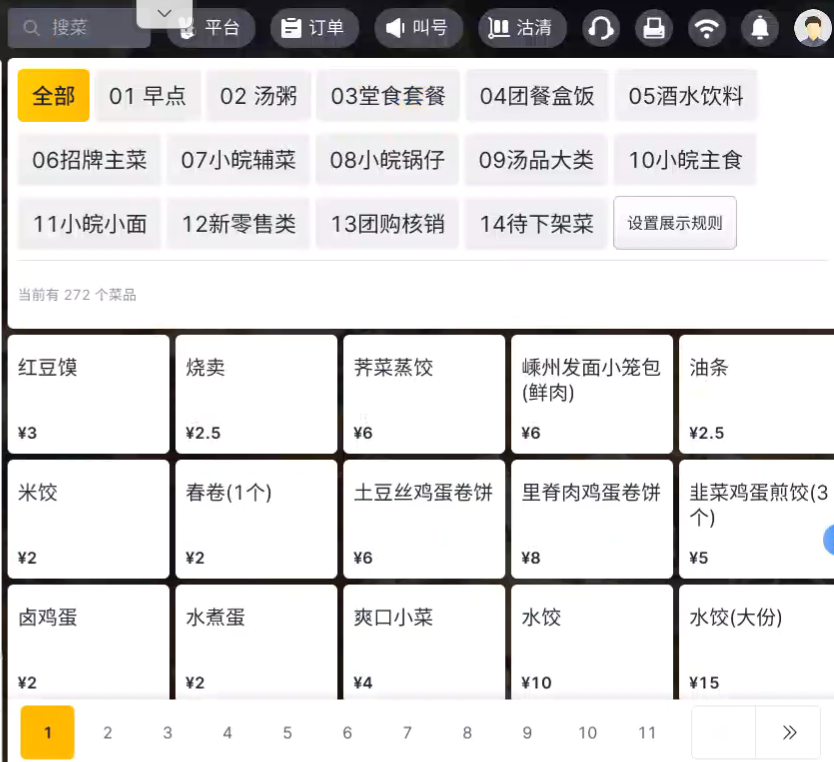The height and width of the screenshot is (762, 834).
Task: Open the notification bell
Action: tap(760, 28)
